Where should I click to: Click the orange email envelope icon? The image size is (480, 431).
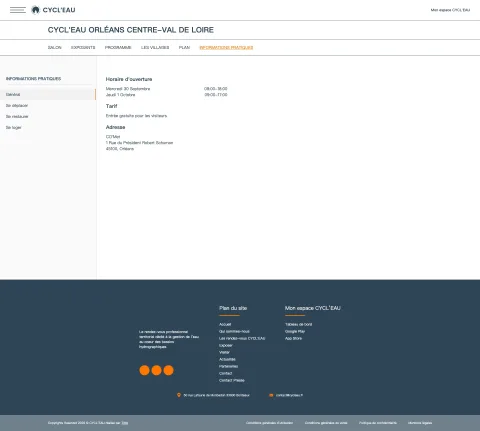[x=271, y=395]
